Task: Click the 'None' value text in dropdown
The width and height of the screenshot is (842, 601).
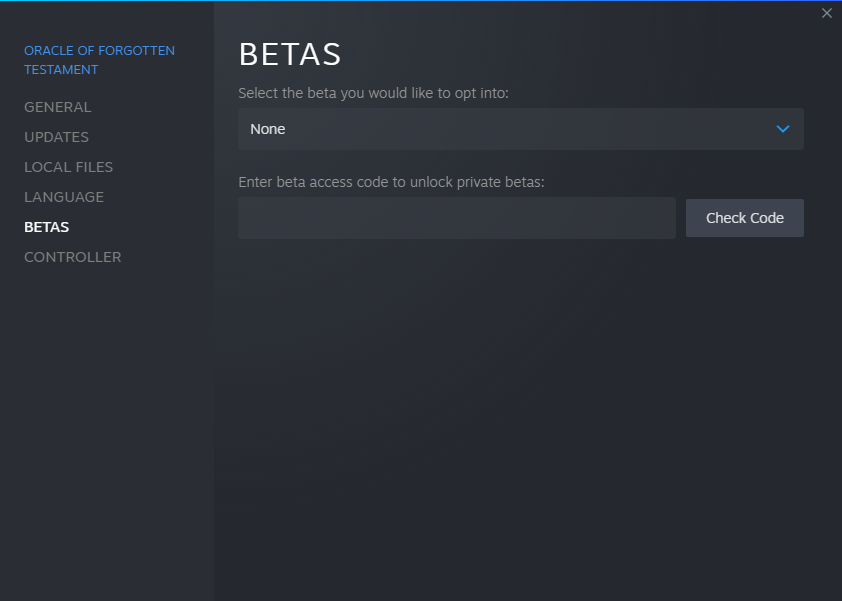Action: [x=268, y=129]
